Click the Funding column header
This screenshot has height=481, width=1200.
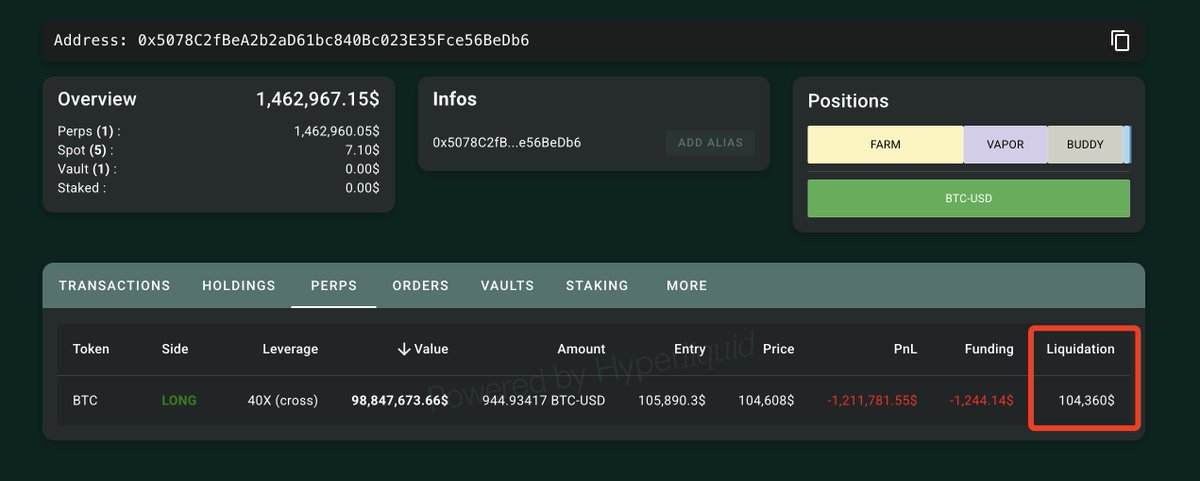tap(988, 349)
